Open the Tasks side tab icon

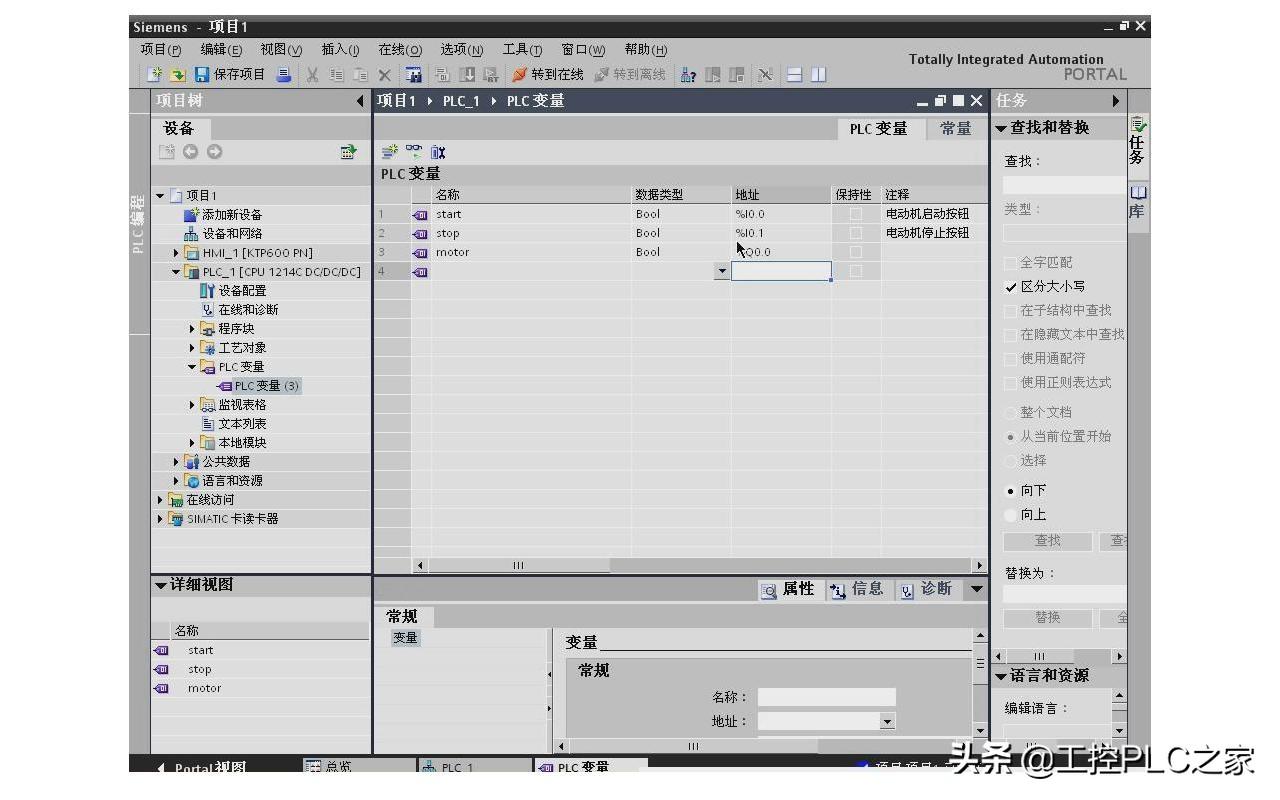pos(1138,125)
